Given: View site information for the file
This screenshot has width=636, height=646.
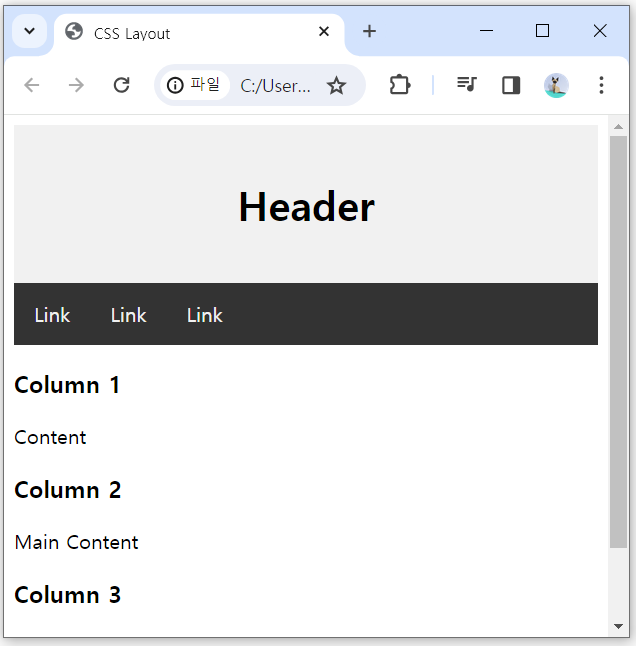Looking at the screenshot, I should [x=194, y=85].
